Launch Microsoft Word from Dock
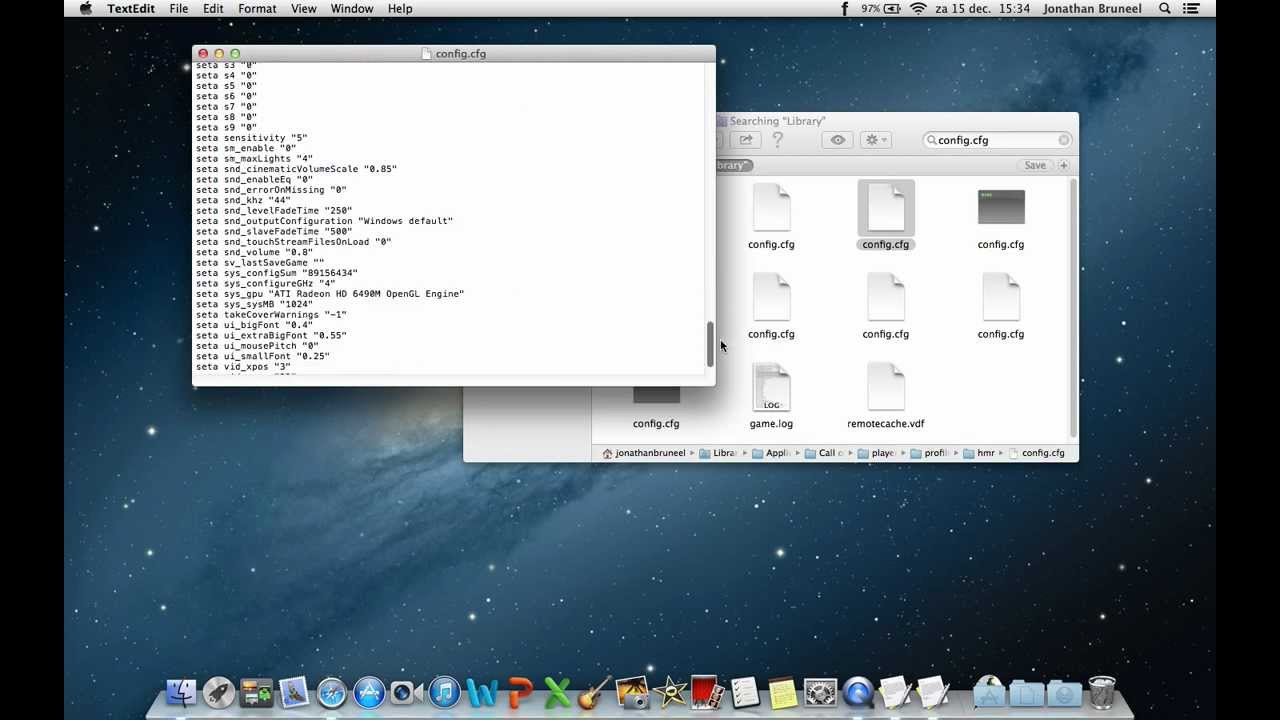This screenshot has width=1280, height=720. click(482, 692)
